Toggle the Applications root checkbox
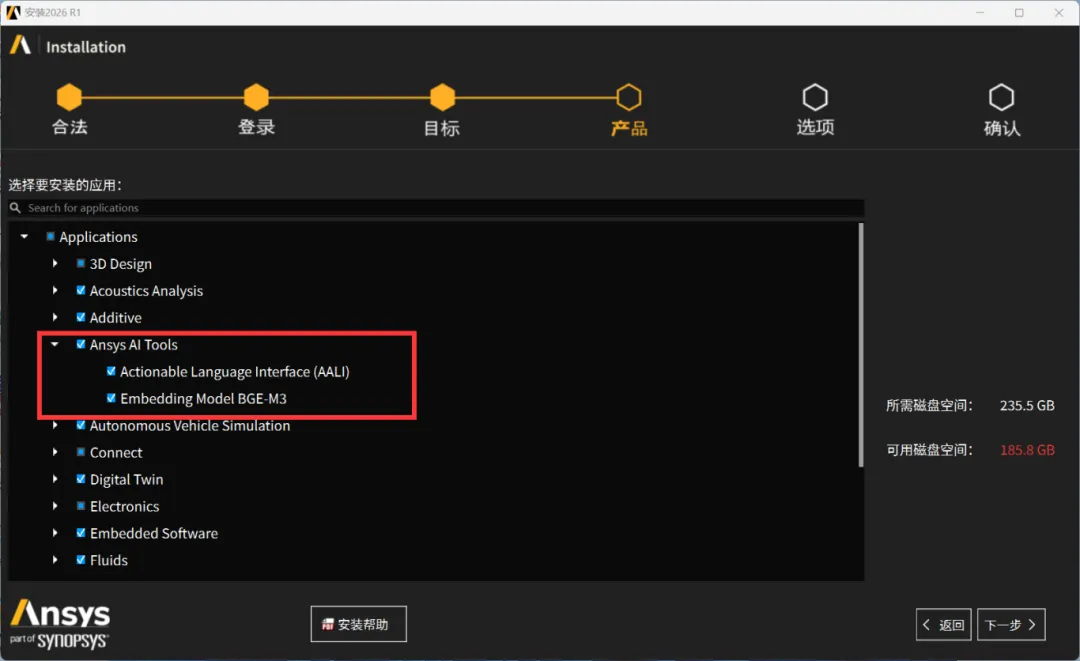The width and height of the screenshot is (1080, 661). [50, 236]
